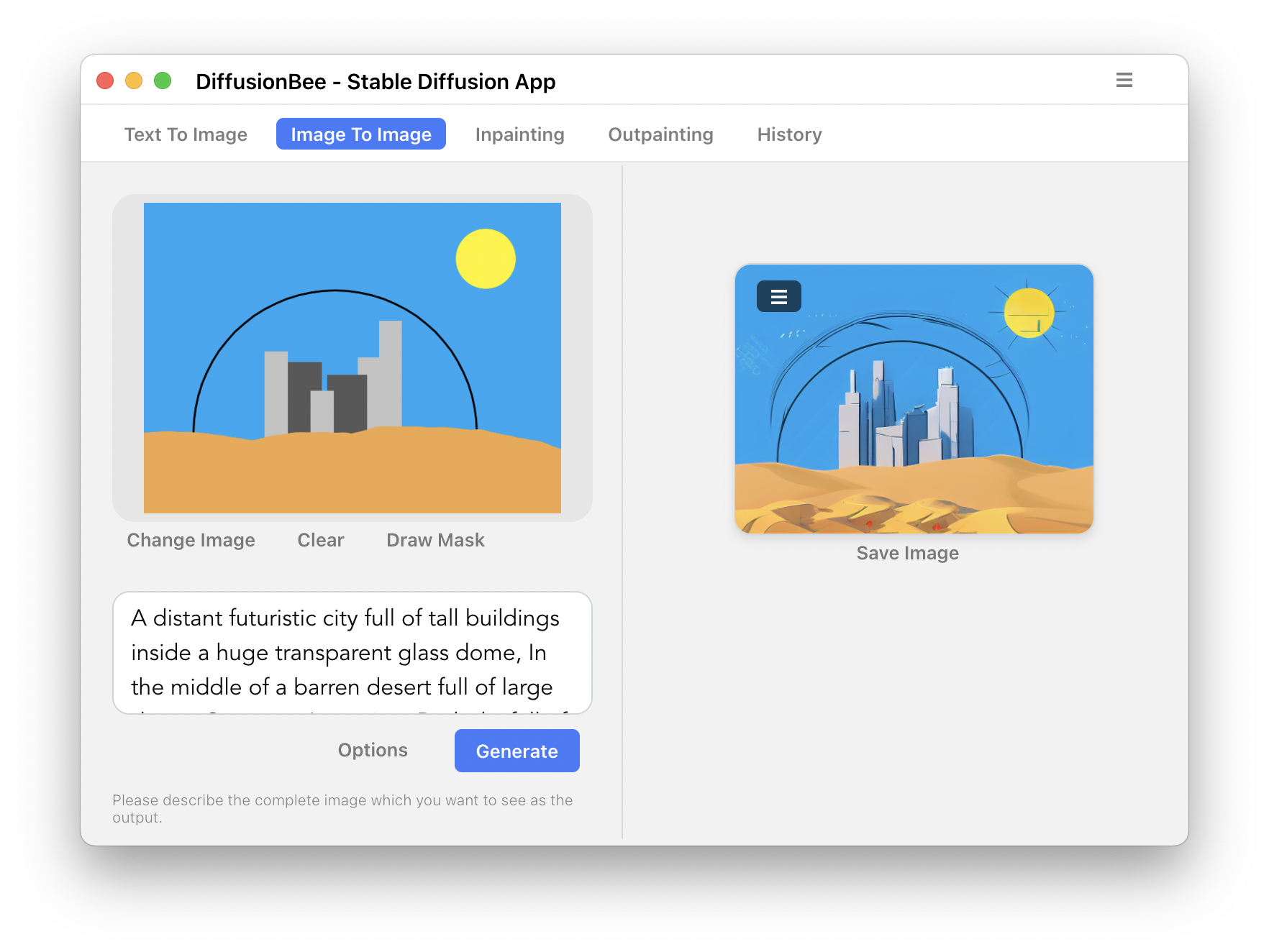Click Change Image to replace the input

click(191, 540)
